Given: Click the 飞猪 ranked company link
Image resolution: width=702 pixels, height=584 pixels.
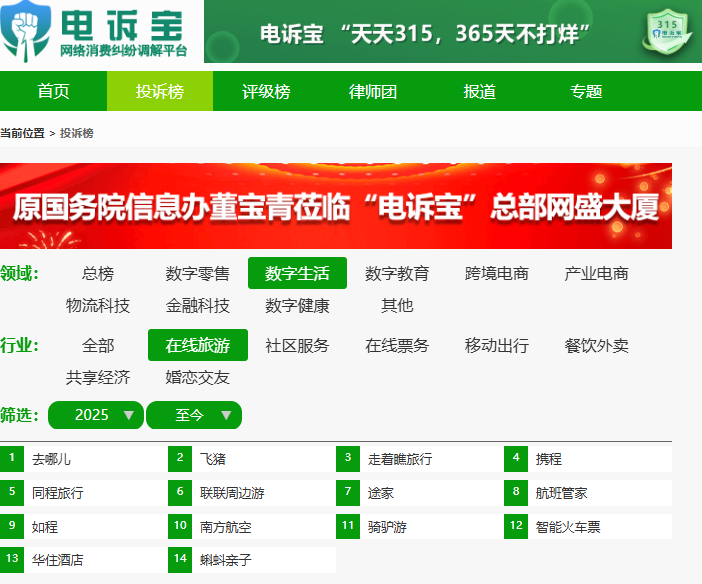Looking at the screenshot, I should [213, 459].
